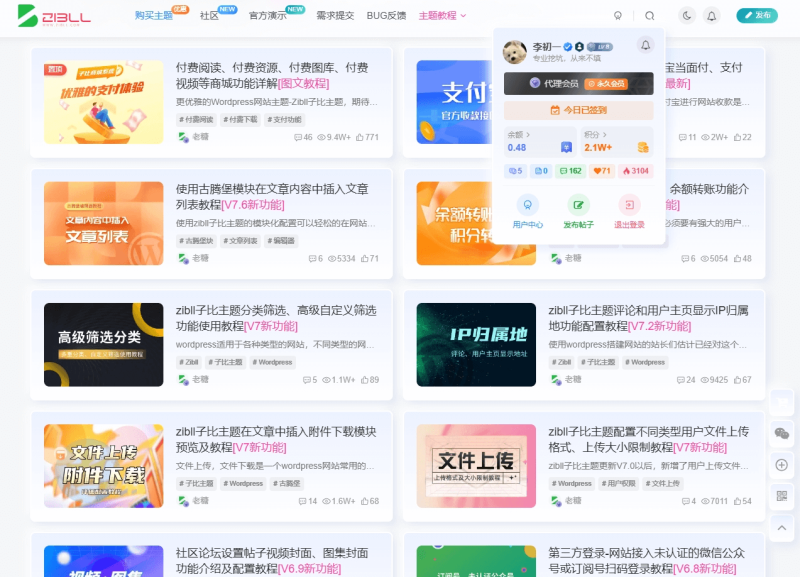Click the 发布帖子 edit icon
This screenshot has width=800, height=577.
(578, 205)
